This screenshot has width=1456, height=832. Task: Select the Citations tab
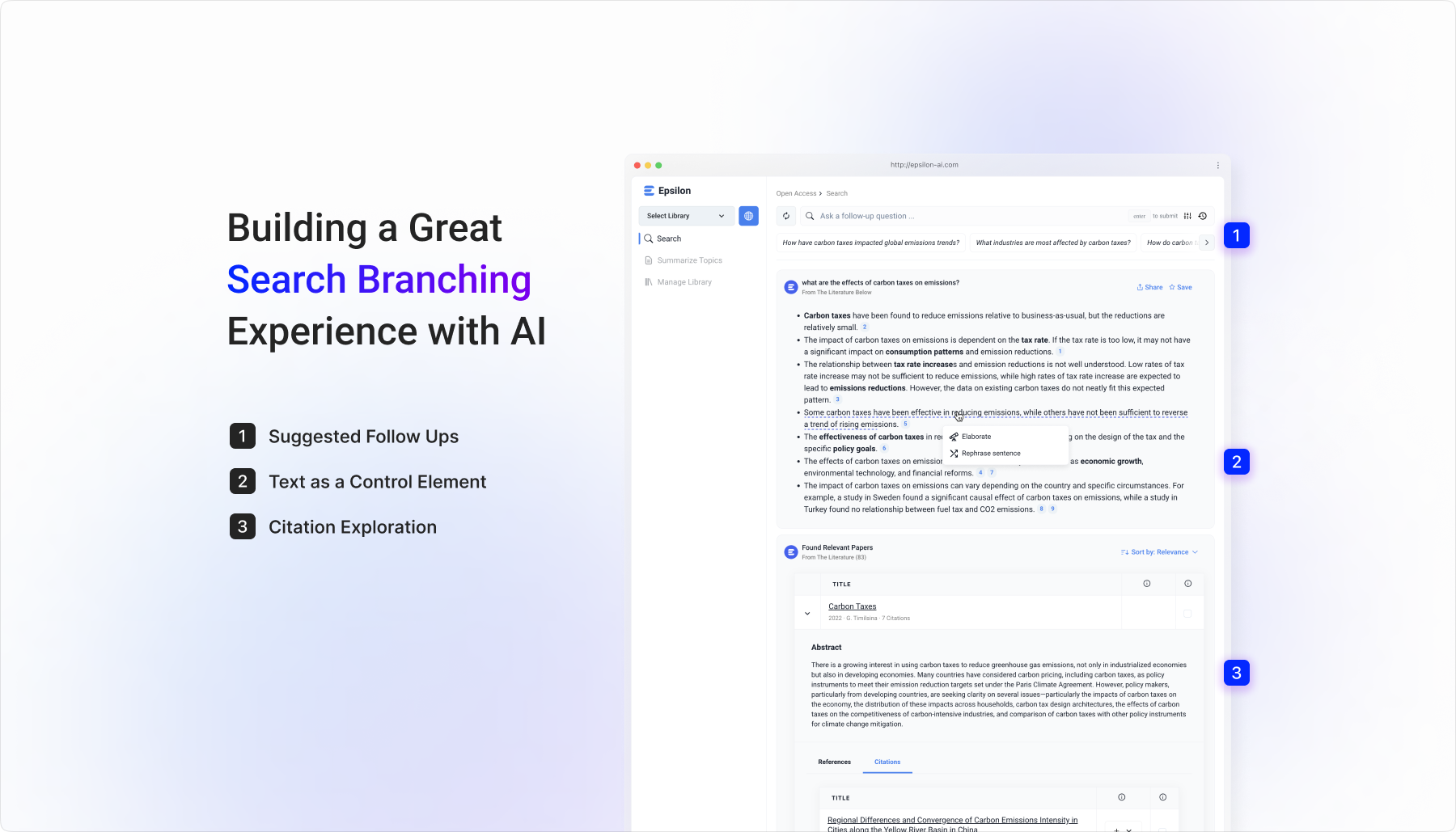[x=887, y=762]
